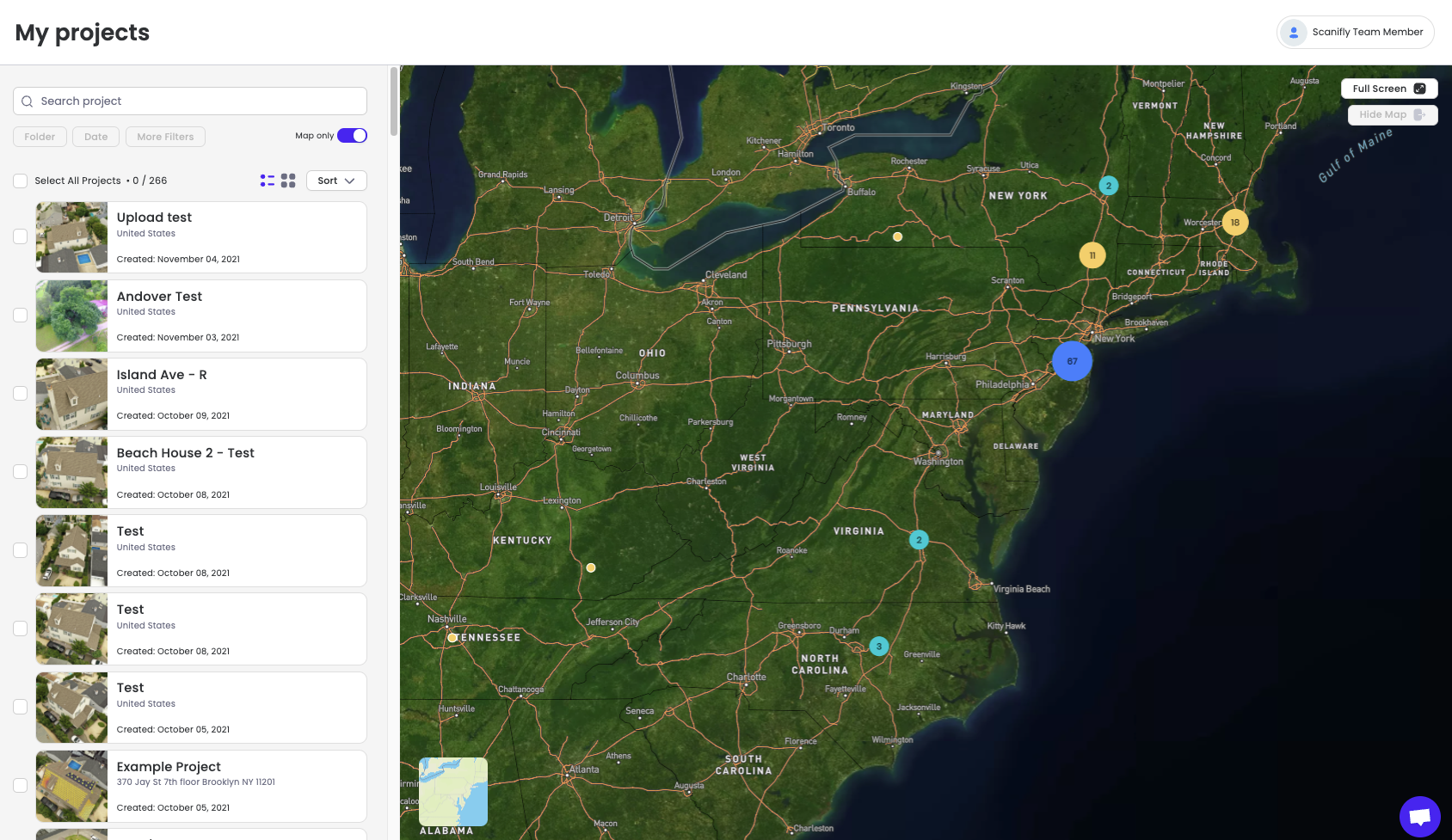1452x840 pixels.
Task: Open the Upload test project
Action: tap(201, 237)
